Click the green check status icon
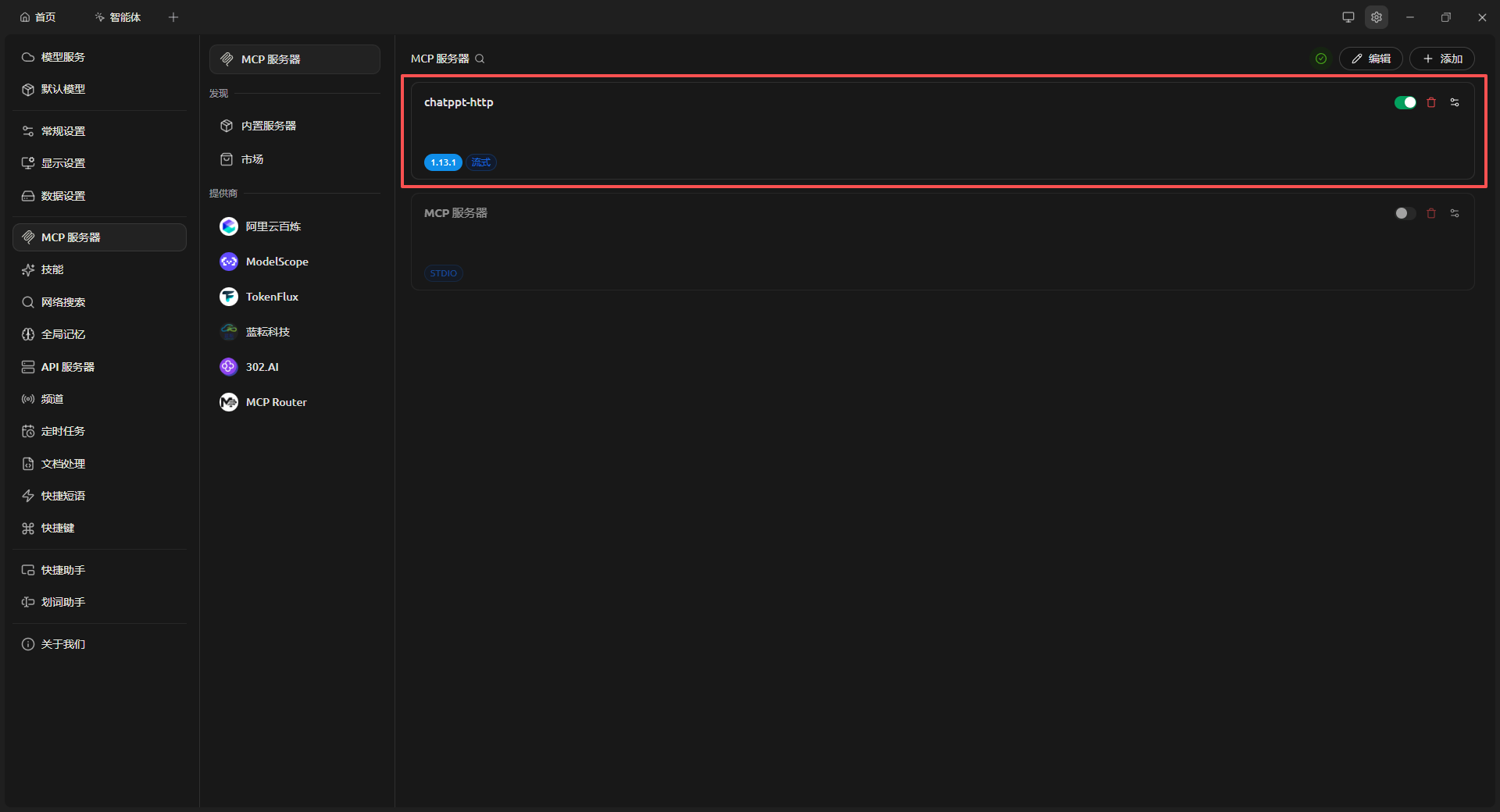Image resolution: width=1500 pixels, height=812 pixels. click(x=1321, y=59)
